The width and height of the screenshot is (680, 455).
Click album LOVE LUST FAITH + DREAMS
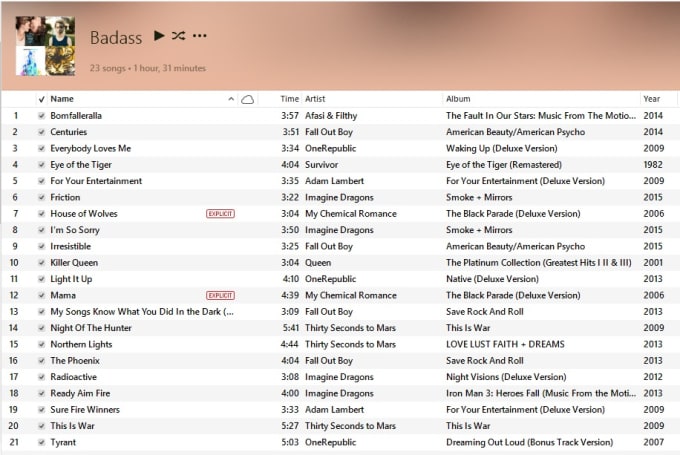coord(505,344)
